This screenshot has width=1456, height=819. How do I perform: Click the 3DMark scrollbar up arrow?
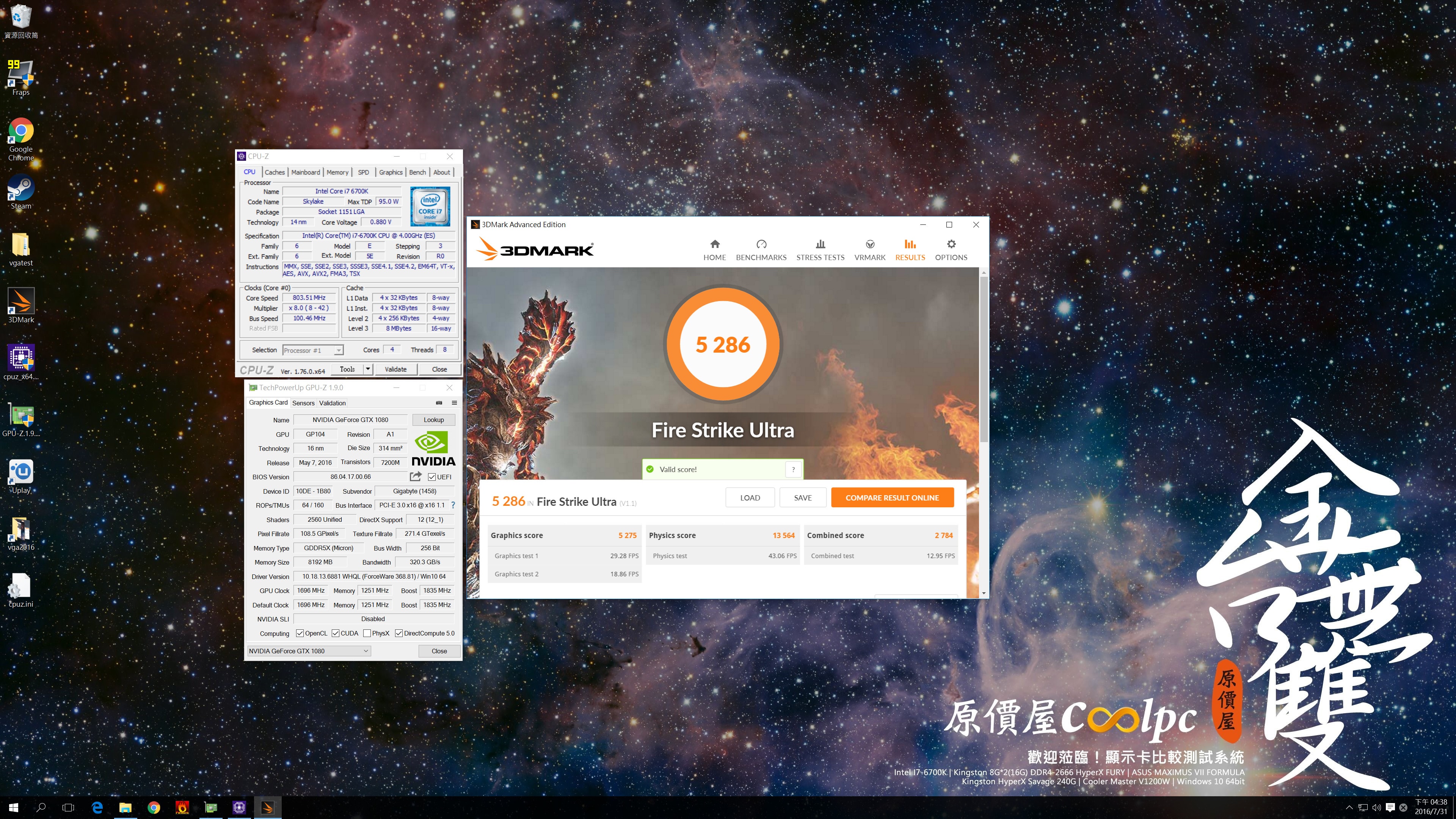984,273
